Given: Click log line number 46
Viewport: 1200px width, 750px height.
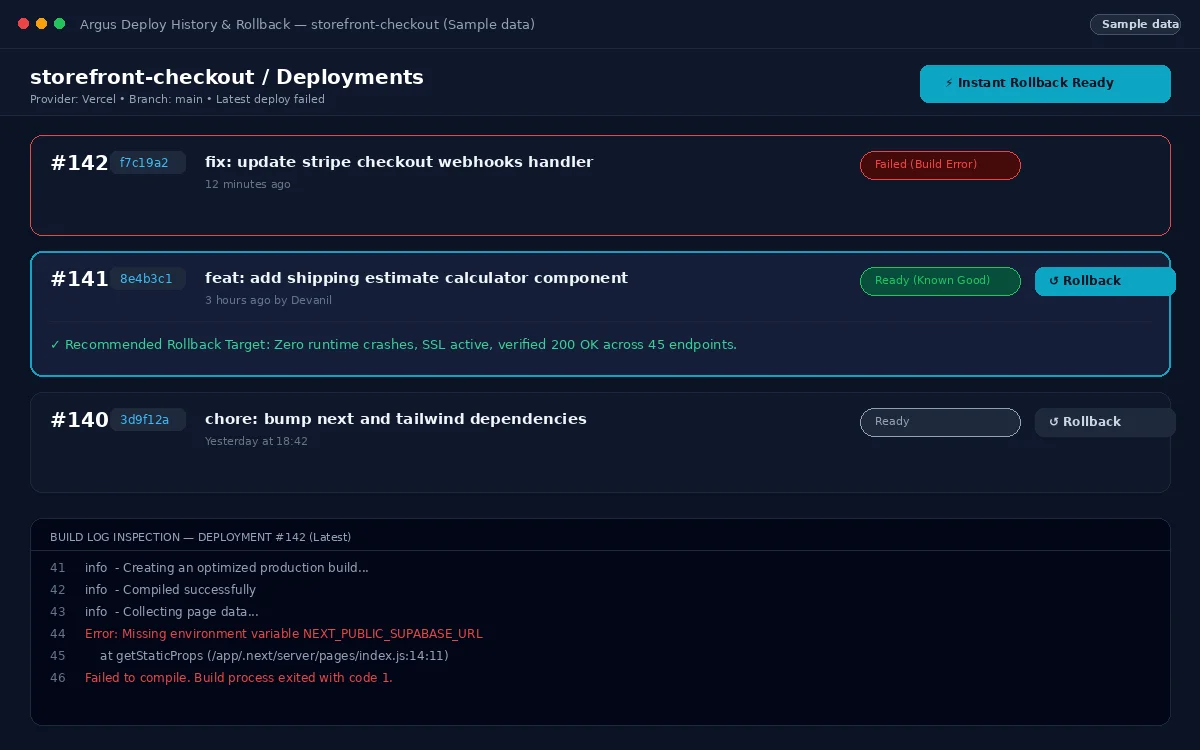Looking at the screenshot, I should [x=57, y=678].
